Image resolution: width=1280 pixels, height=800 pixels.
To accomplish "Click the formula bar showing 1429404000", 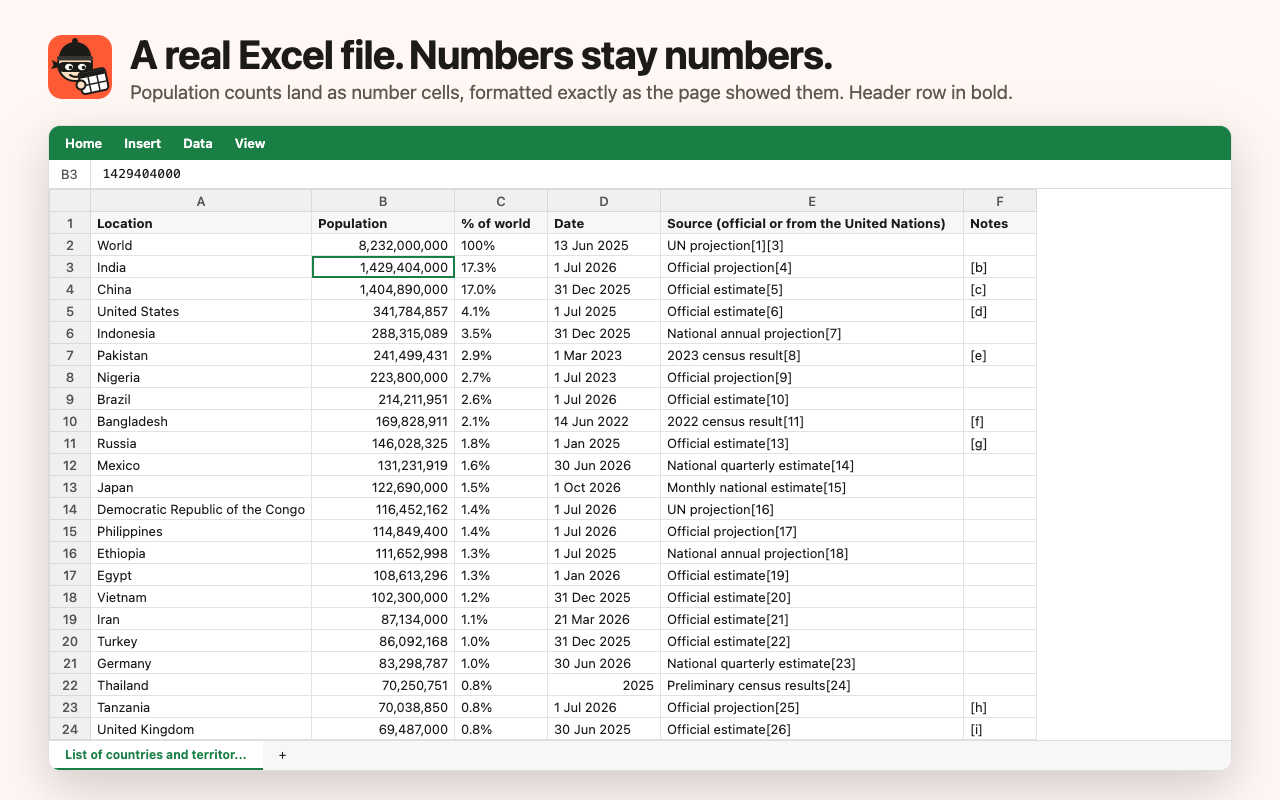I will [x=660, y=174].
